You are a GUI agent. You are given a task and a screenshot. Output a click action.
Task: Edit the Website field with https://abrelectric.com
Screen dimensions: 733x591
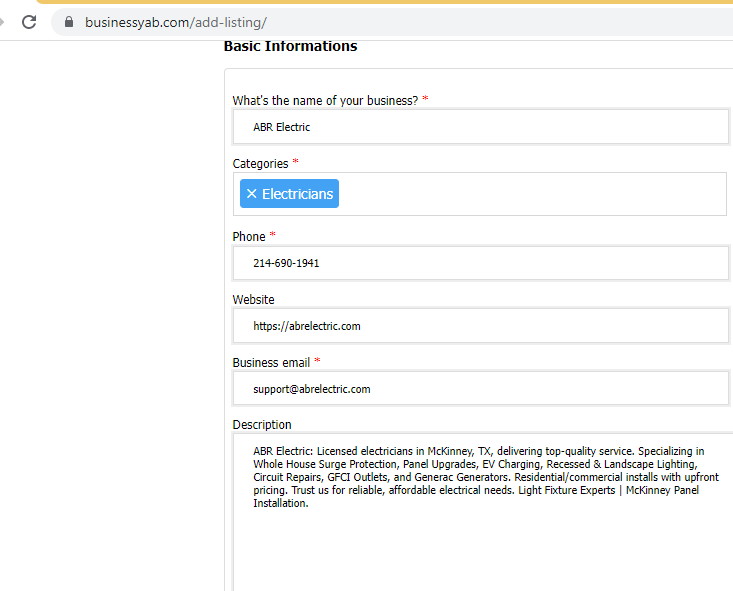click(x=481, y=326)
